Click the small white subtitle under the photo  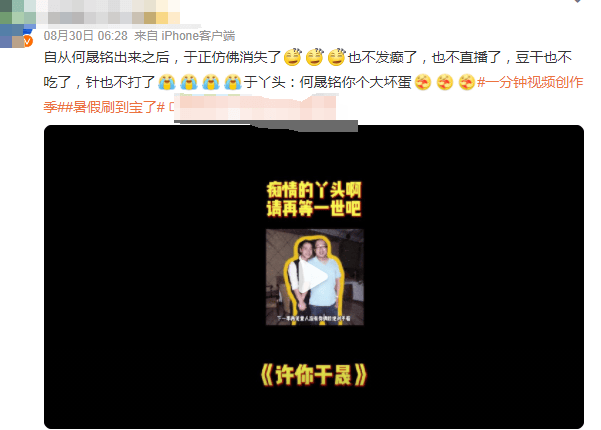(x=314, y=318)
